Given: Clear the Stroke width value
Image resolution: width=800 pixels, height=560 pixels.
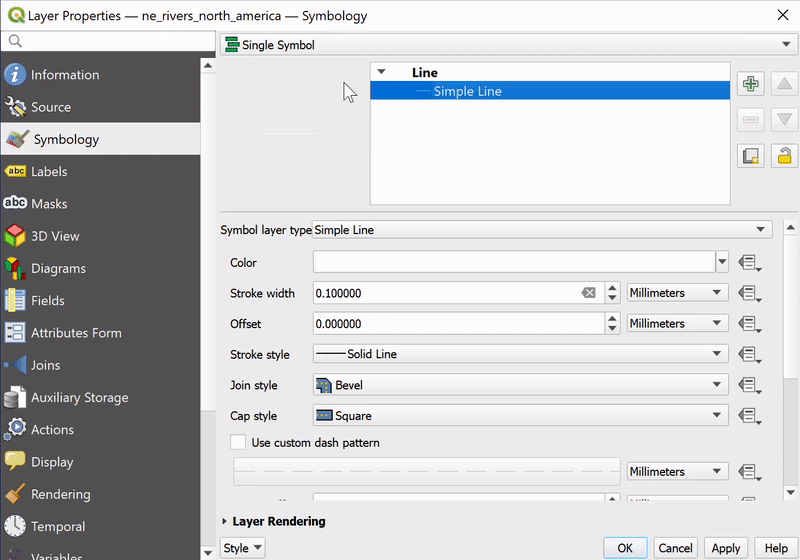Looking at the screenshot, I should (589, 293).
